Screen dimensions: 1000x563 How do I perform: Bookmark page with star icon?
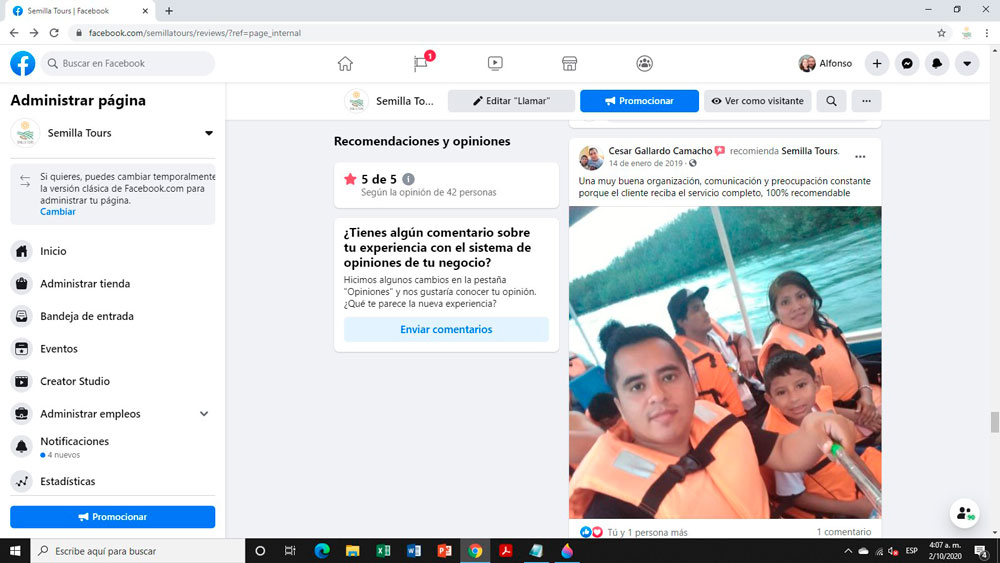(x=941, y=33)
